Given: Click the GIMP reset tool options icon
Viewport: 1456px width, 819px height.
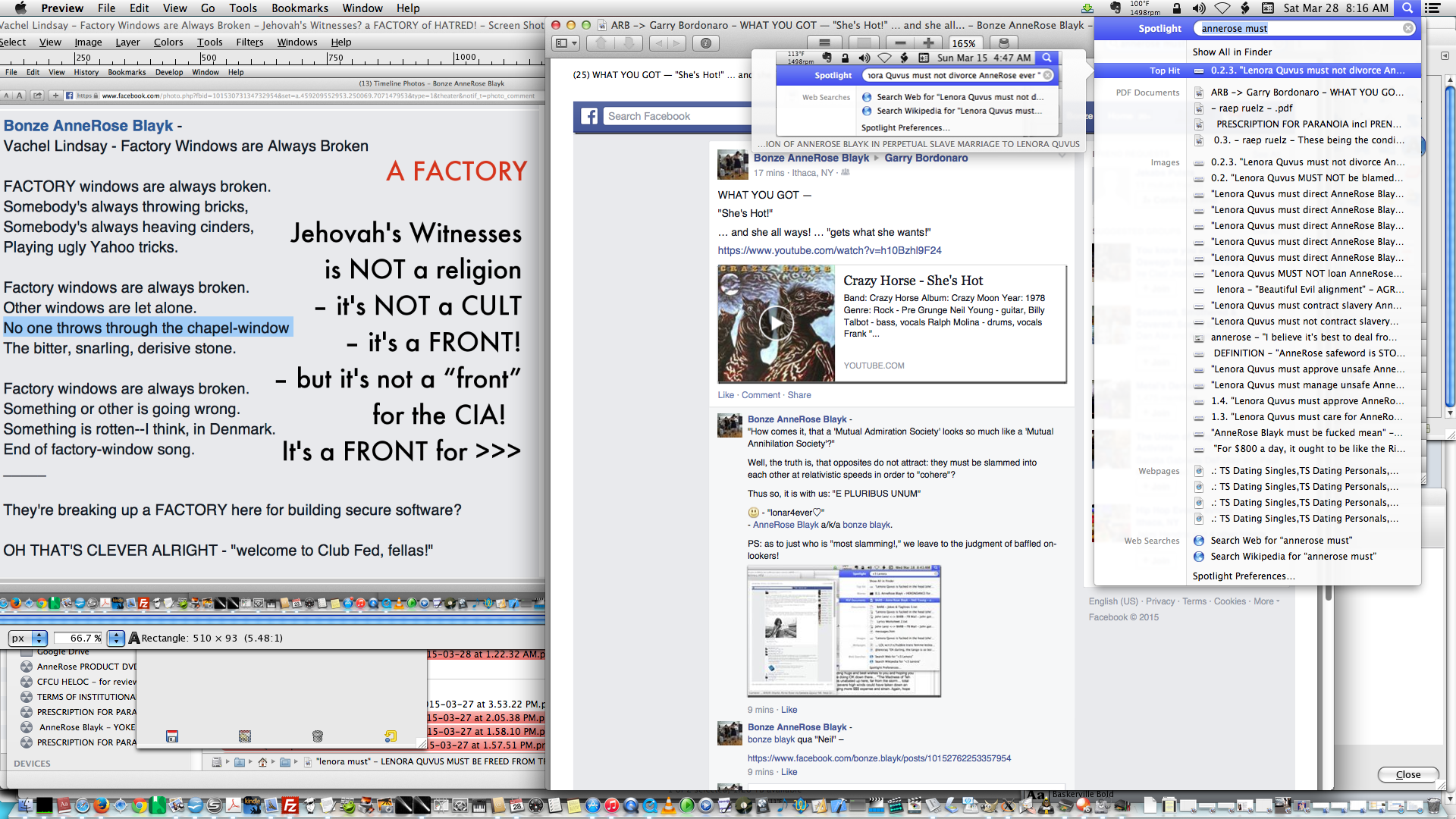Looking at the screenshot, I should [x=391, y=736].
